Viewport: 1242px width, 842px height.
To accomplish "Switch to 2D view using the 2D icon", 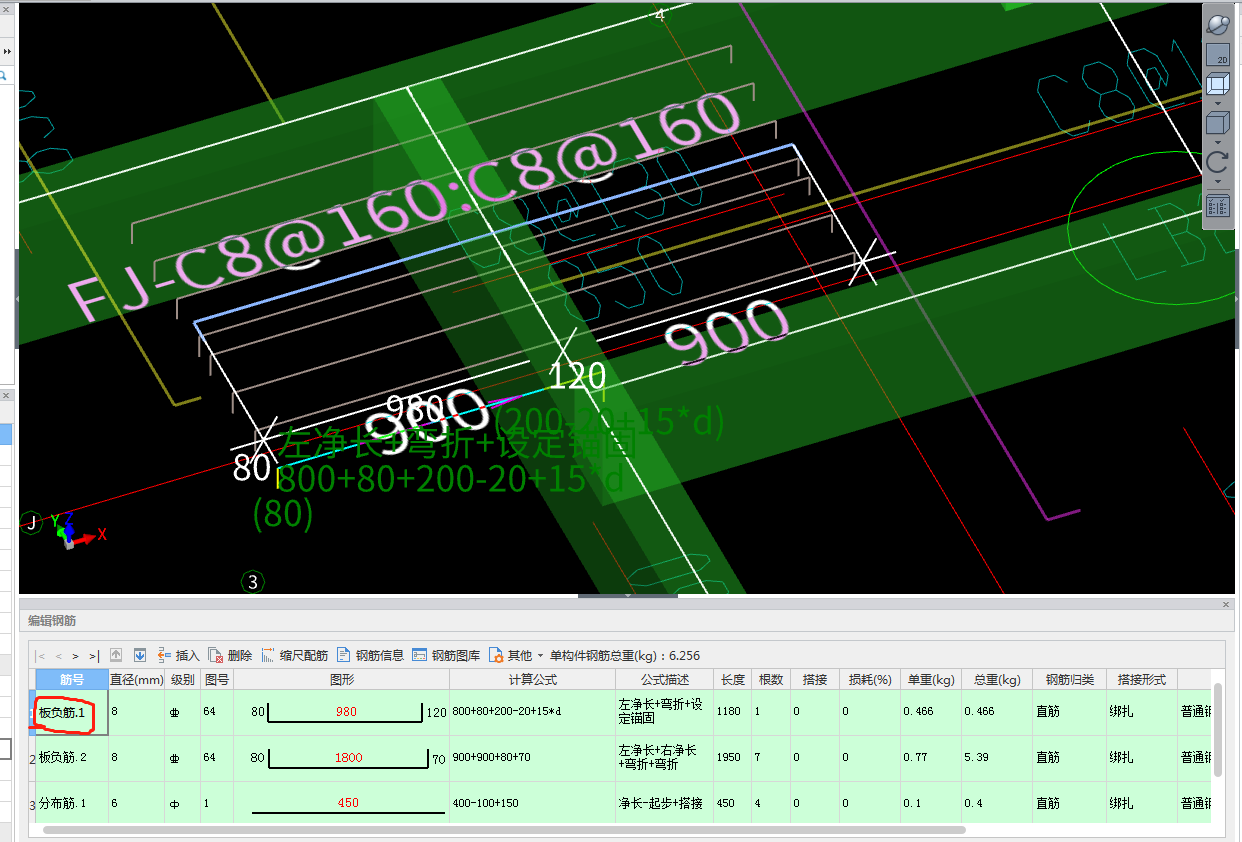I will pyautogui.click(x=1217, y=56).
